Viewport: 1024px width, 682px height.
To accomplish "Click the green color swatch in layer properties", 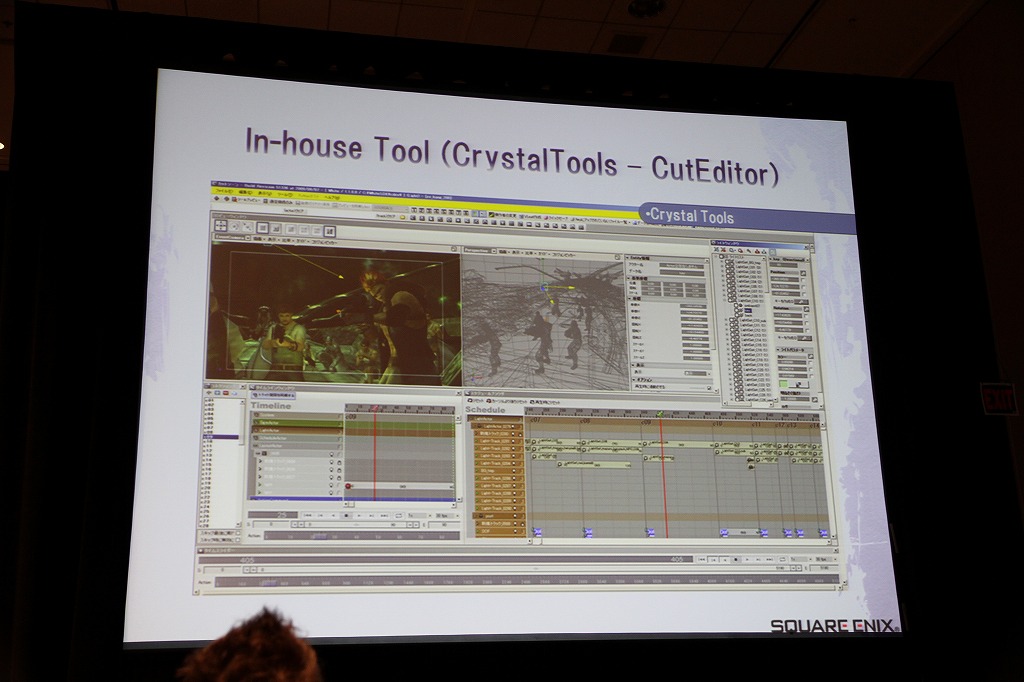I will point(784,385).
